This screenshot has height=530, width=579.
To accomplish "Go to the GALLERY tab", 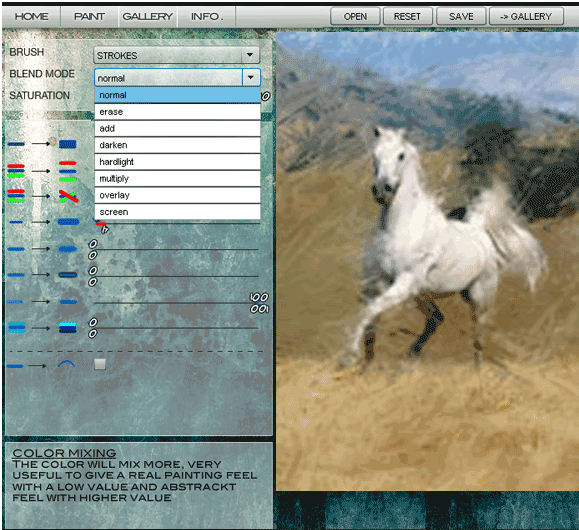I will point(148,17).
